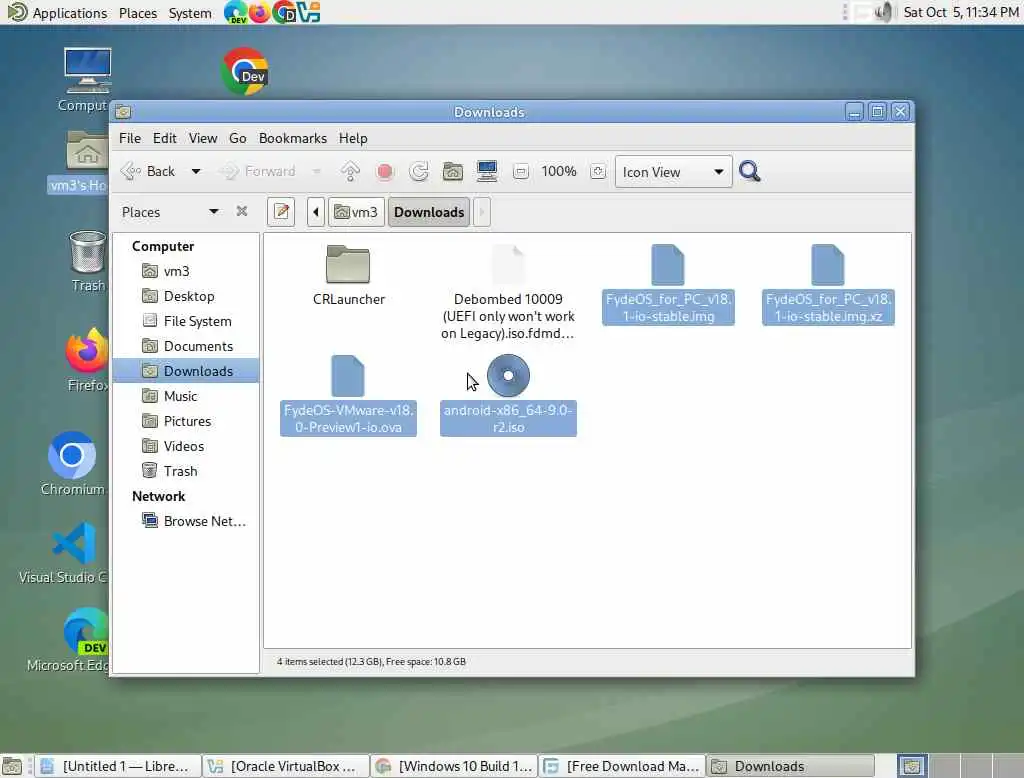Click the Back navigation button

pos(149,172)
